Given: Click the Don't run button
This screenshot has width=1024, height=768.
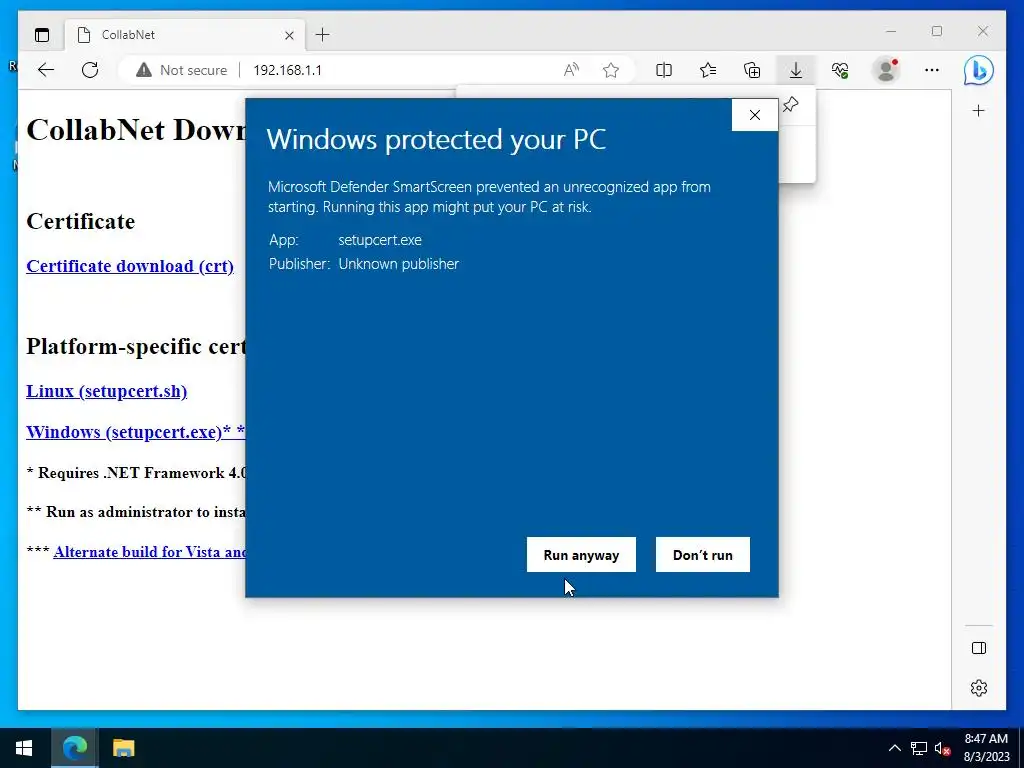Looking at the screenshot, I should tap(703, 554).
